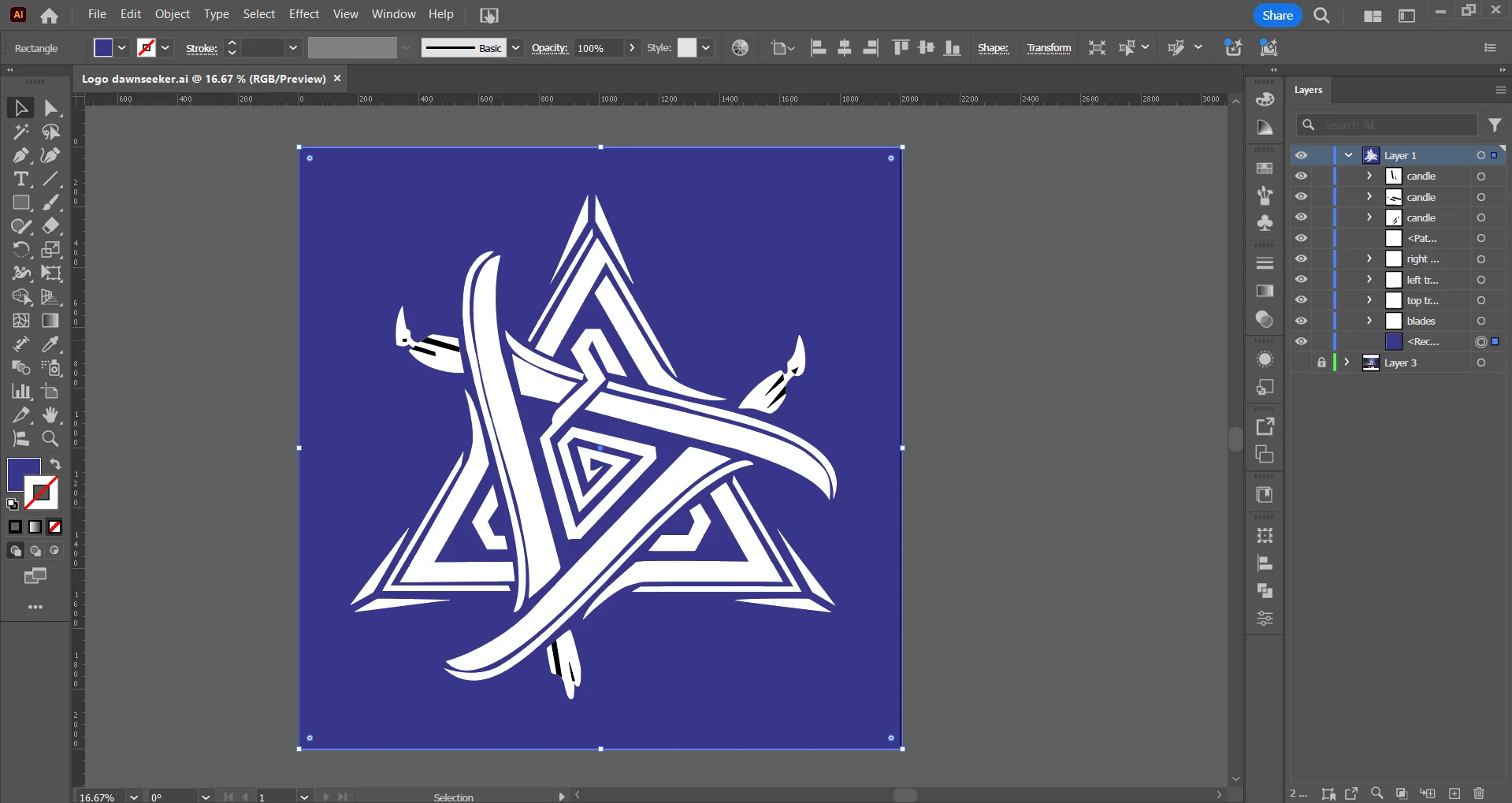Select the Hand tool

click(51, 415)
